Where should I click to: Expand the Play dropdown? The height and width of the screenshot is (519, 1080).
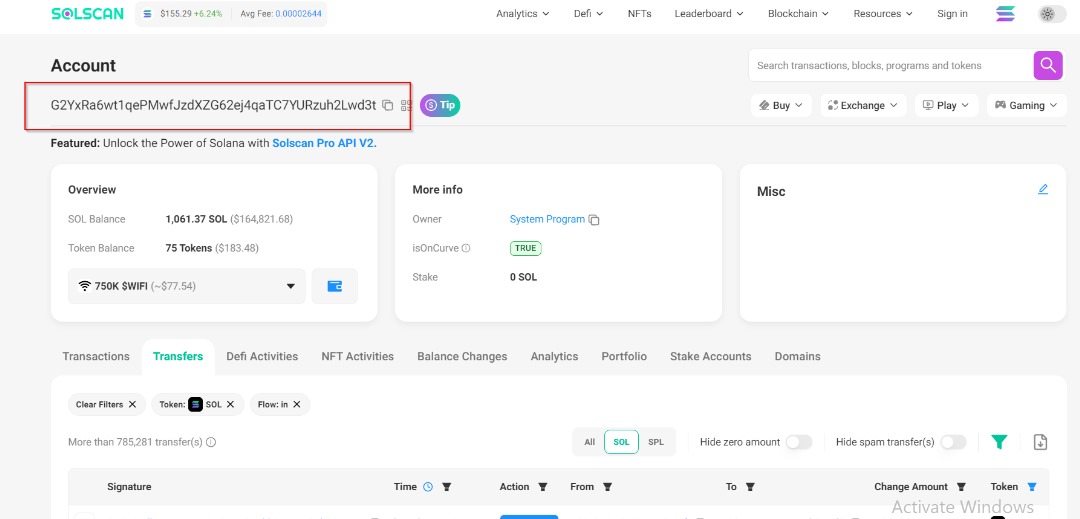[946, 105]
